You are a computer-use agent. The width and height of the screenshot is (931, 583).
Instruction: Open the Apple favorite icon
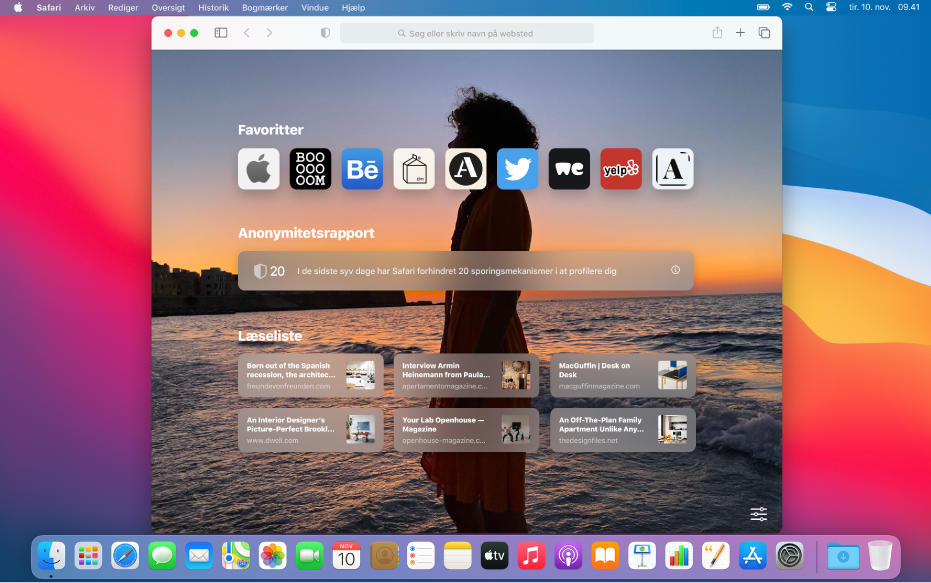click(x=258, y=169)
